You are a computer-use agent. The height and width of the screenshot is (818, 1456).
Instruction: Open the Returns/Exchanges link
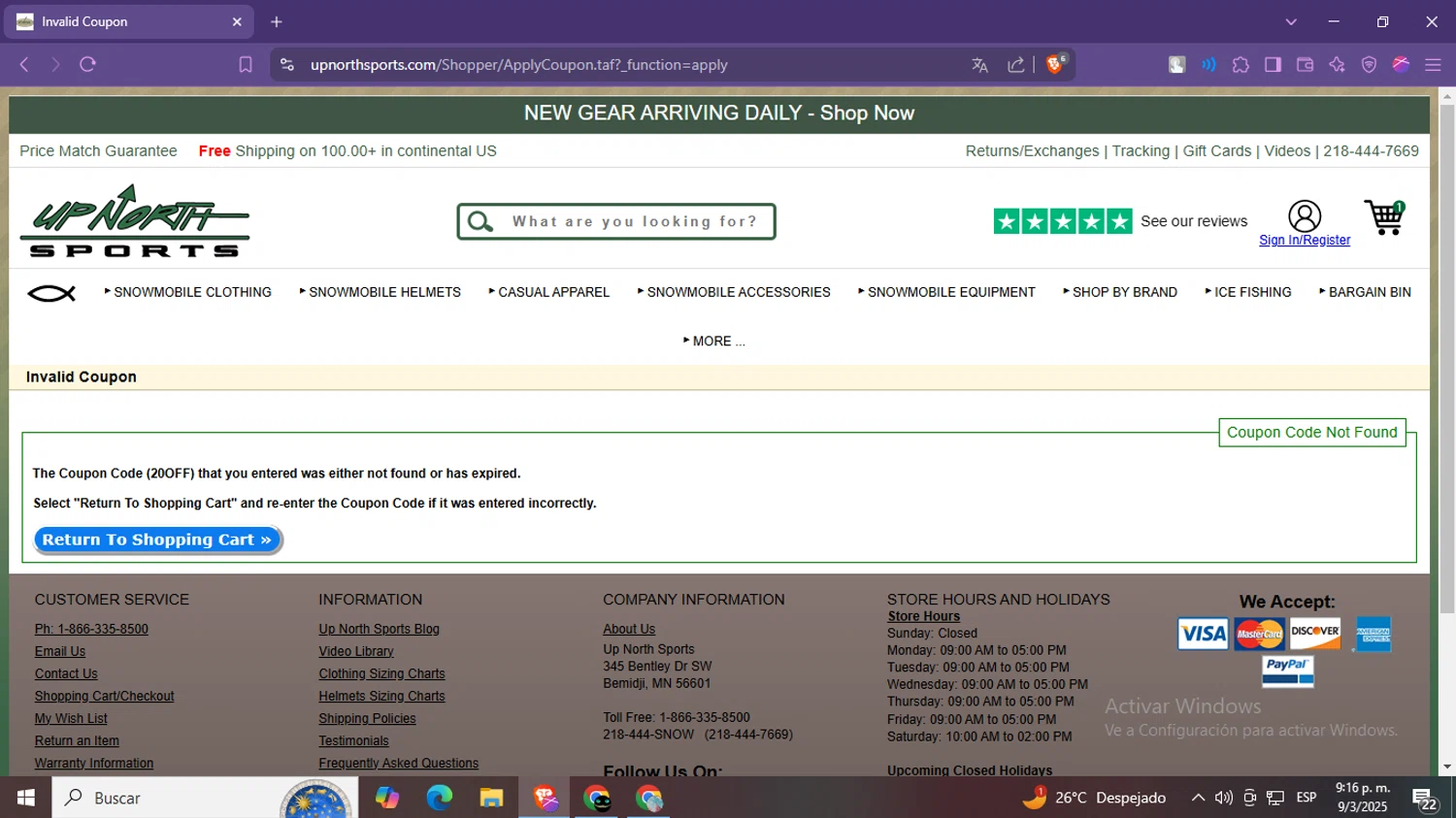point(1032,151)
